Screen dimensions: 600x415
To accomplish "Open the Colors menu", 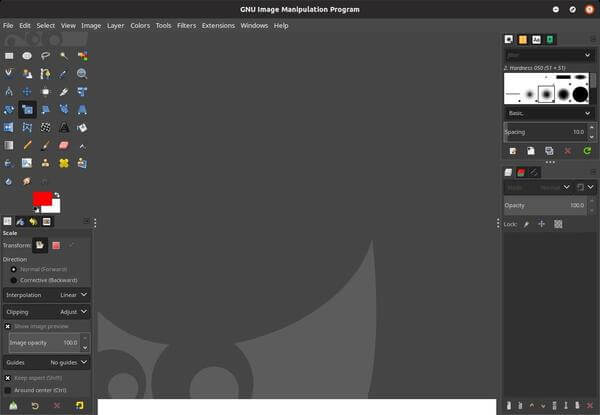I will (140, 26).
